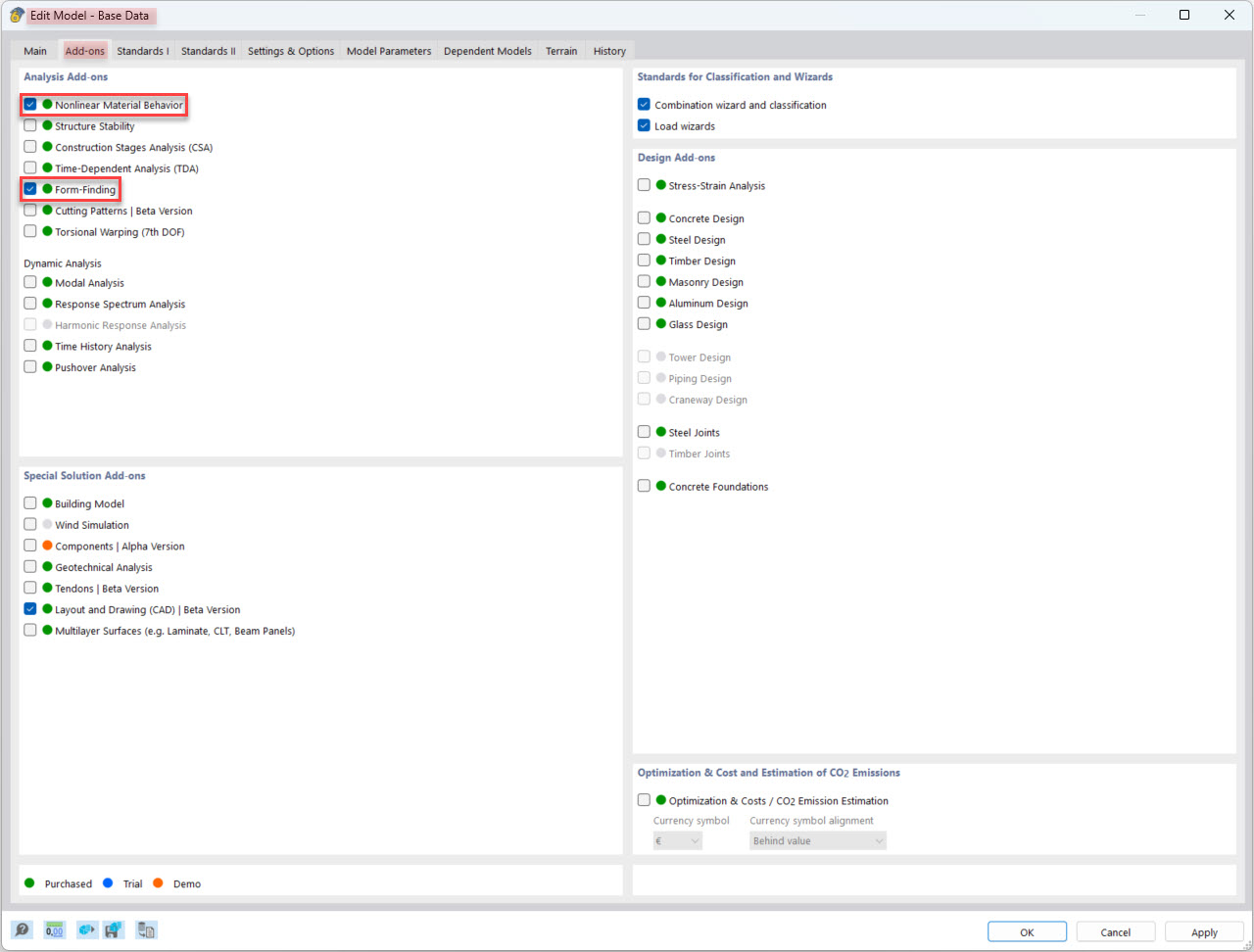Enable the Structure Stability add-on
This screenshot has height=952, width=1254.
coord(30,126)
